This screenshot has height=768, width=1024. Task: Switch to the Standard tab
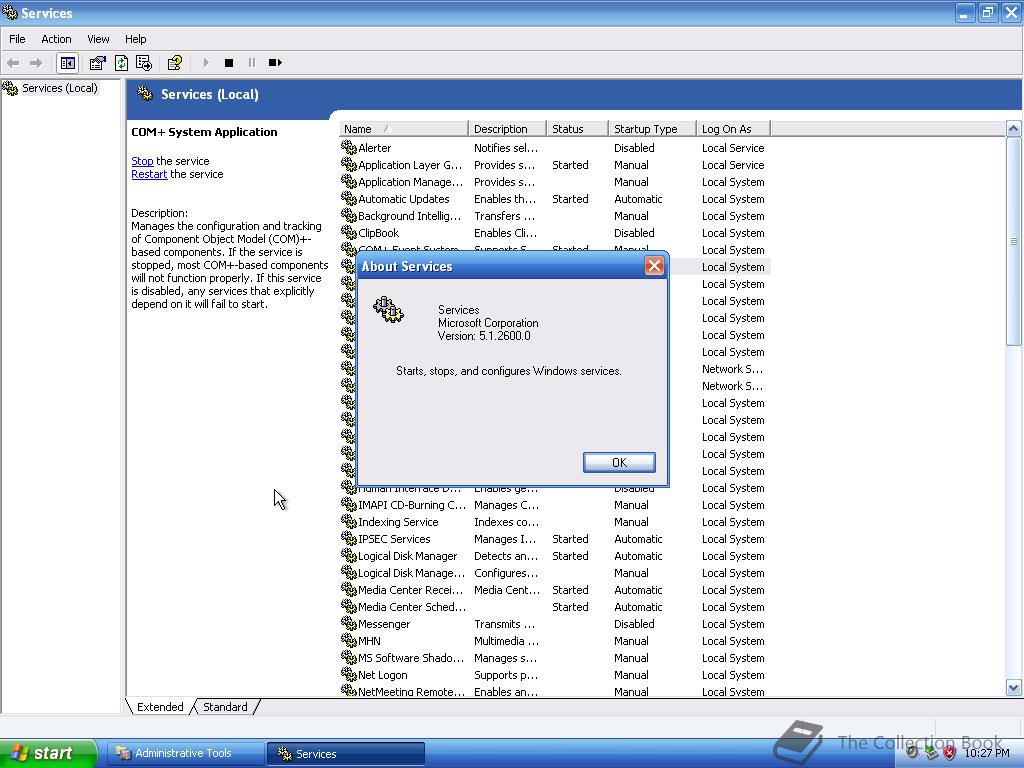point(225,707)
